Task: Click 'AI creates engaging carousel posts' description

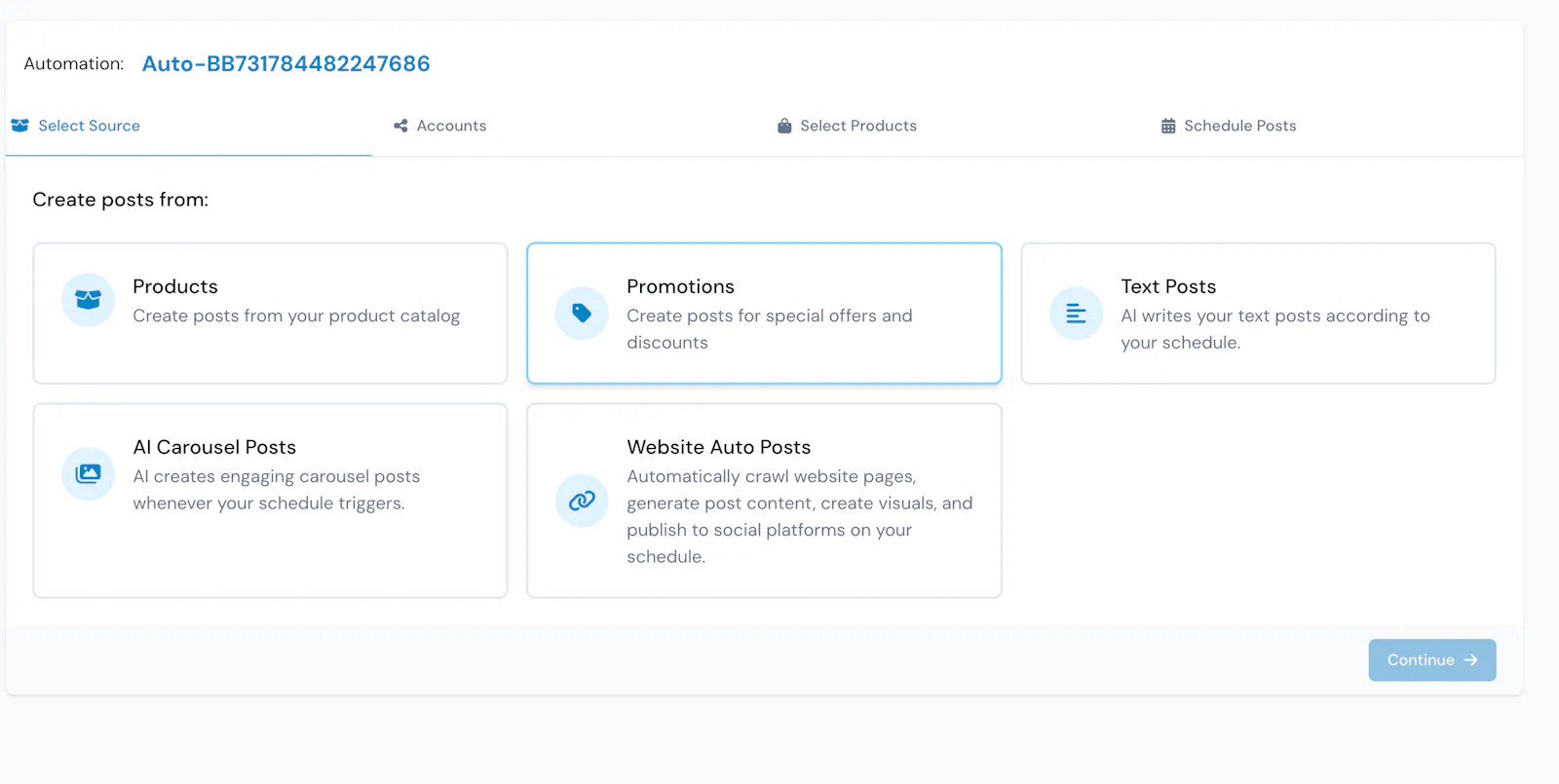Action: point(277,490)
